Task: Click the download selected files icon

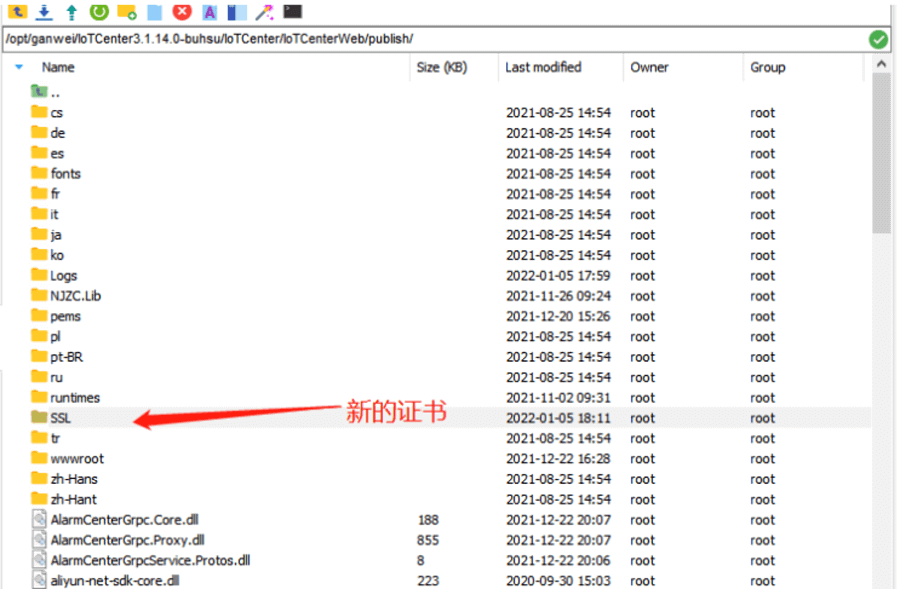Action: coord(44,11)
